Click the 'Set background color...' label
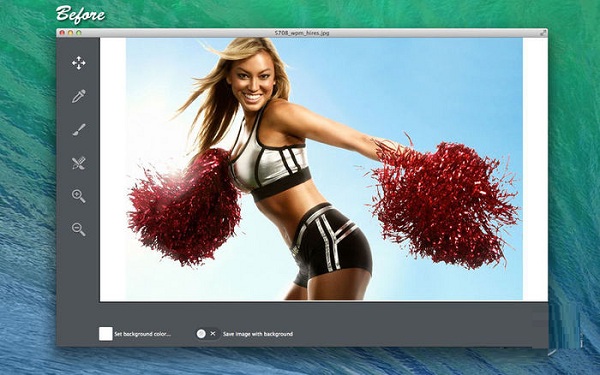600x375 pixels. coord(142,334)
